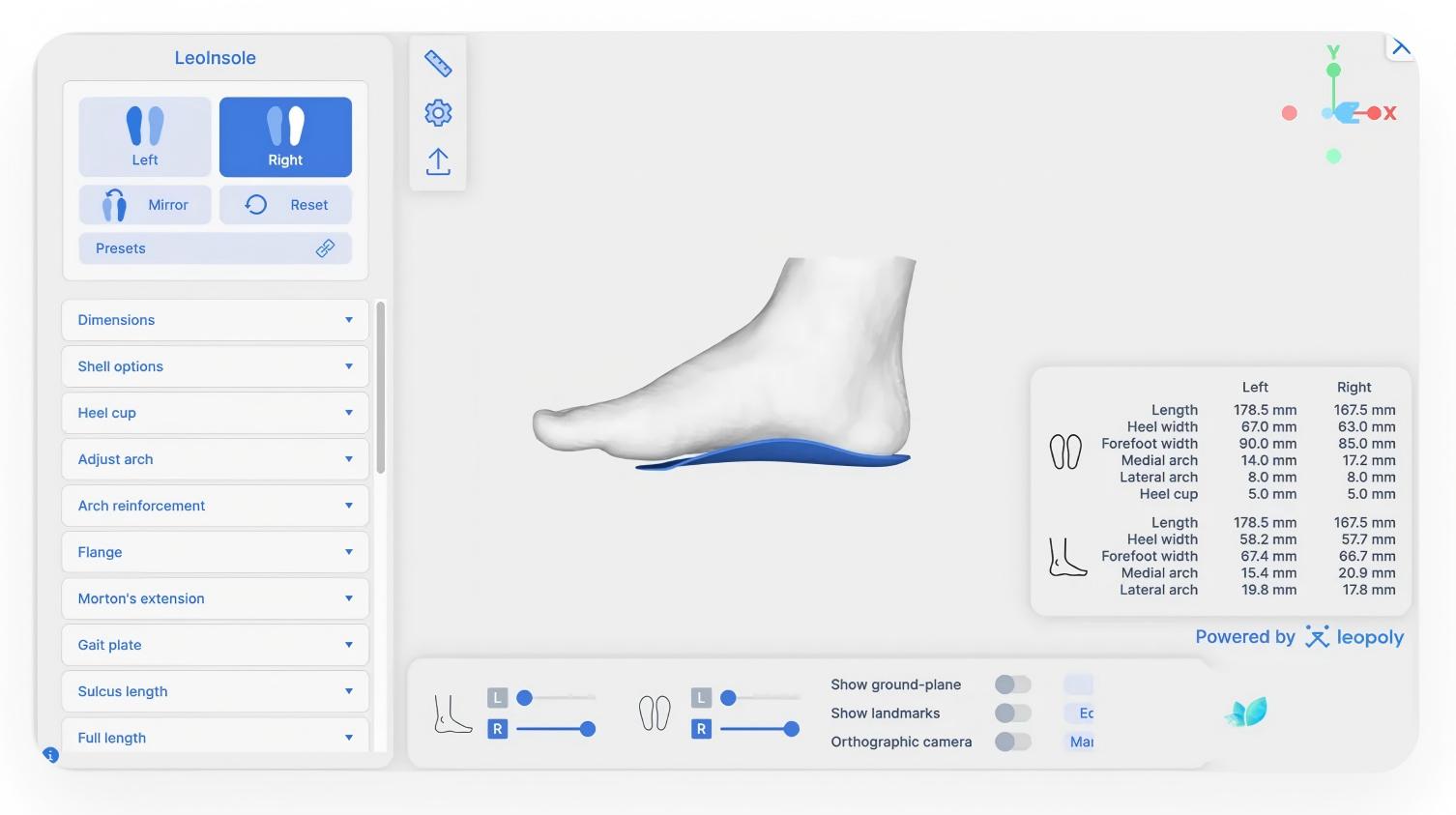Click the insole Left length value 178.5 mm
This screenshot has width=1456, height=815.
pos(1265,410)
